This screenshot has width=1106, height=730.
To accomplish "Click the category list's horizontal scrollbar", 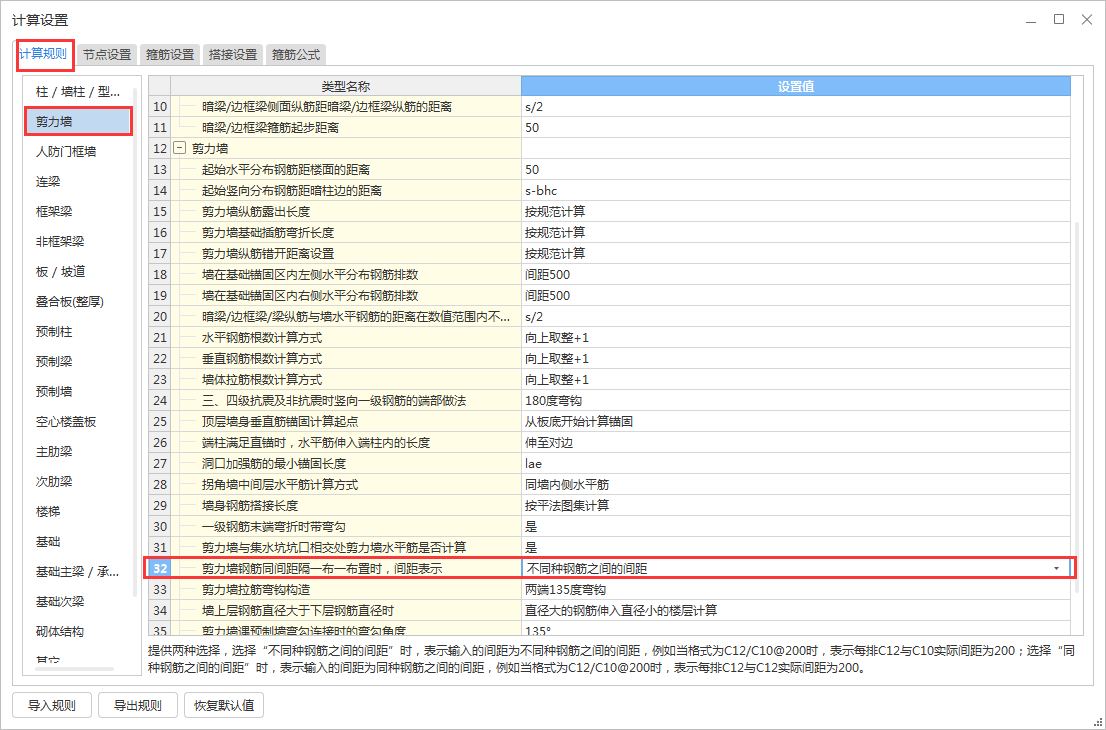I will [74, 669].
